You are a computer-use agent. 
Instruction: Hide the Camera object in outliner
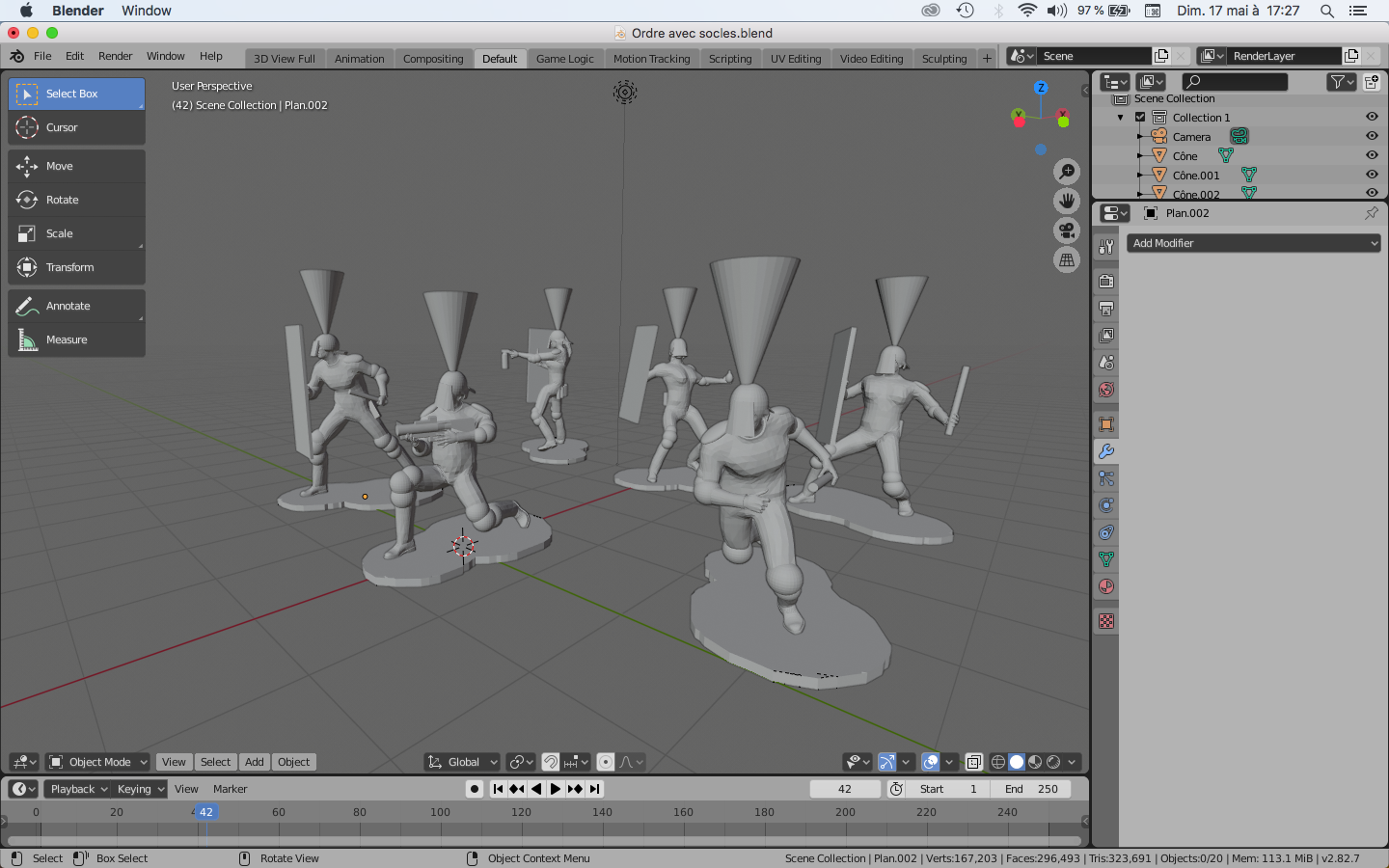(x=1372, y=136)
